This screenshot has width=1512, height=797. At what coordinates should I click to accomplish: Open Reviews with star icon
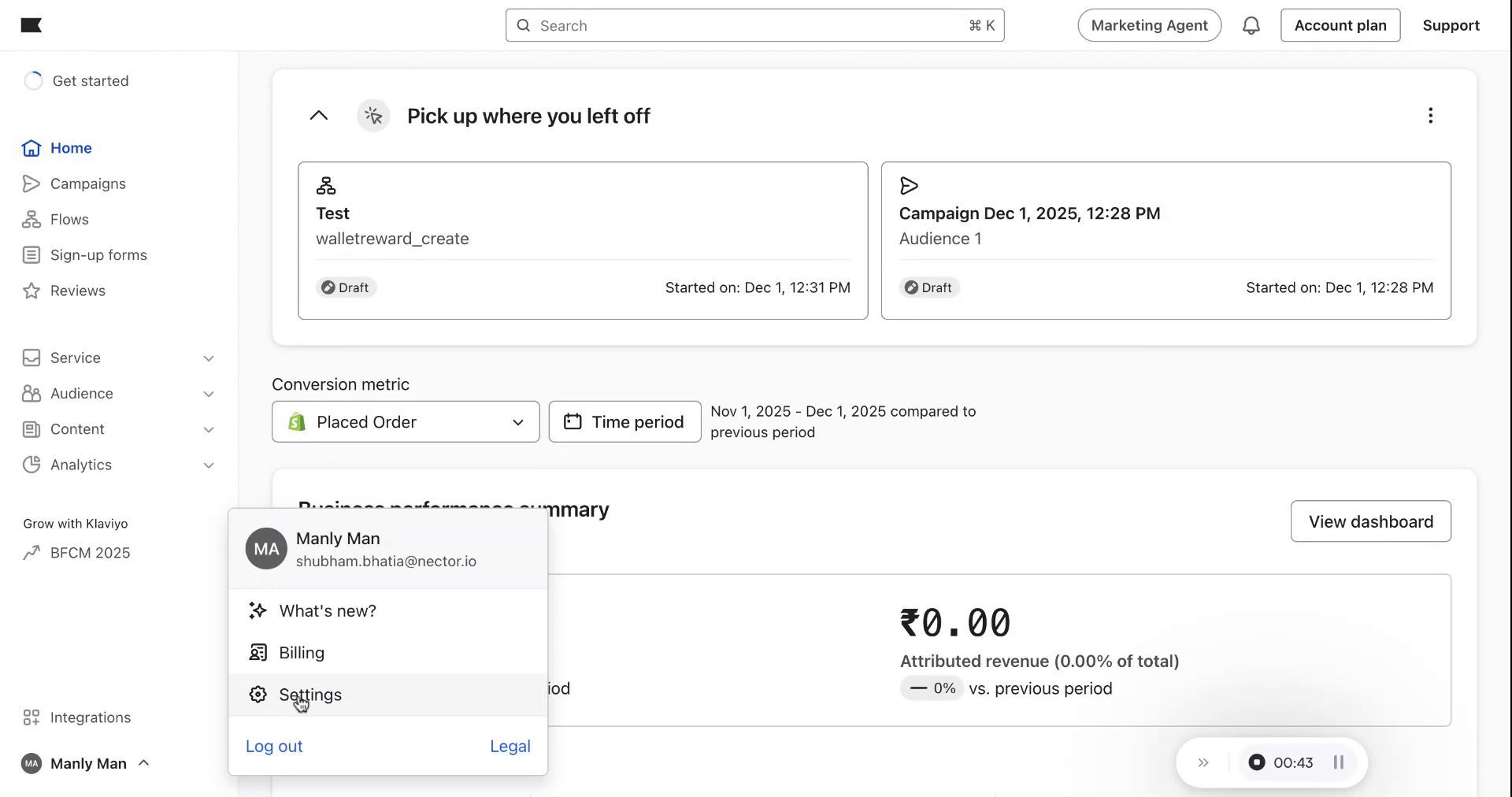click(x=77, y=291)
